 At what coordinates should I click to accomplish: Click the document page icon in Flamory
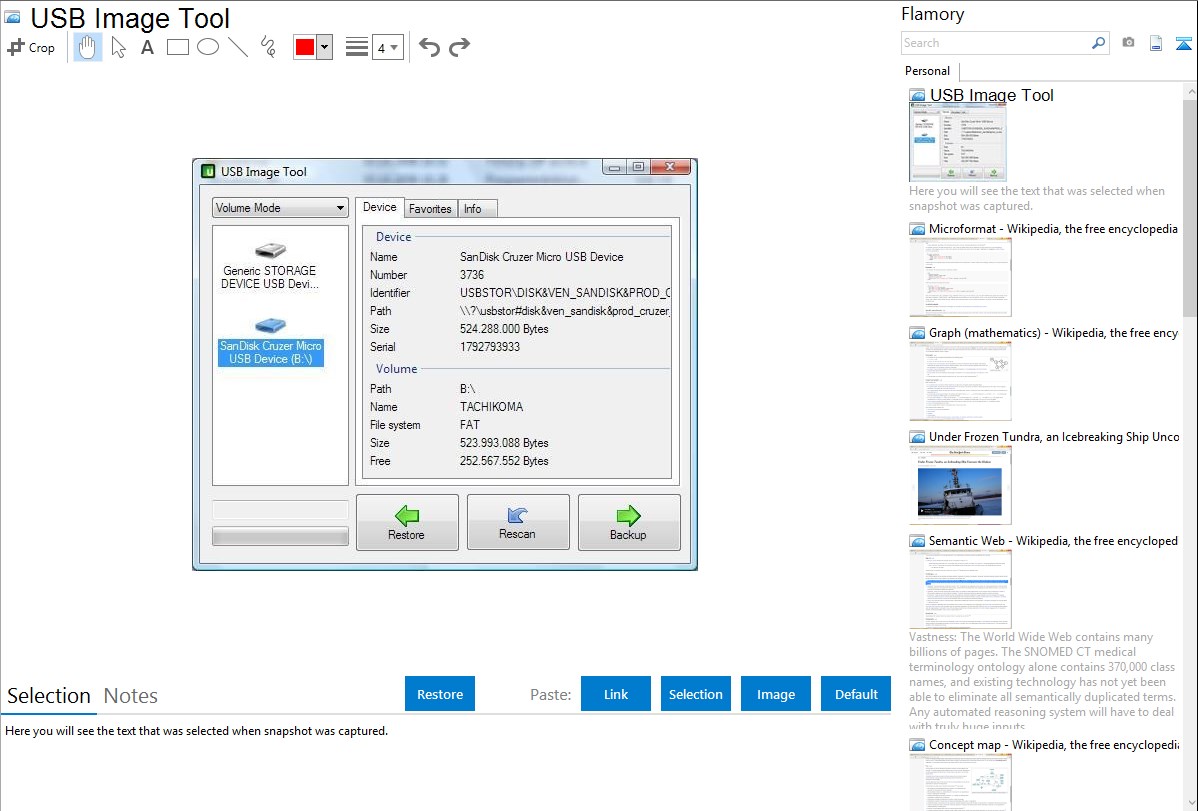(x=1156, y=43)
